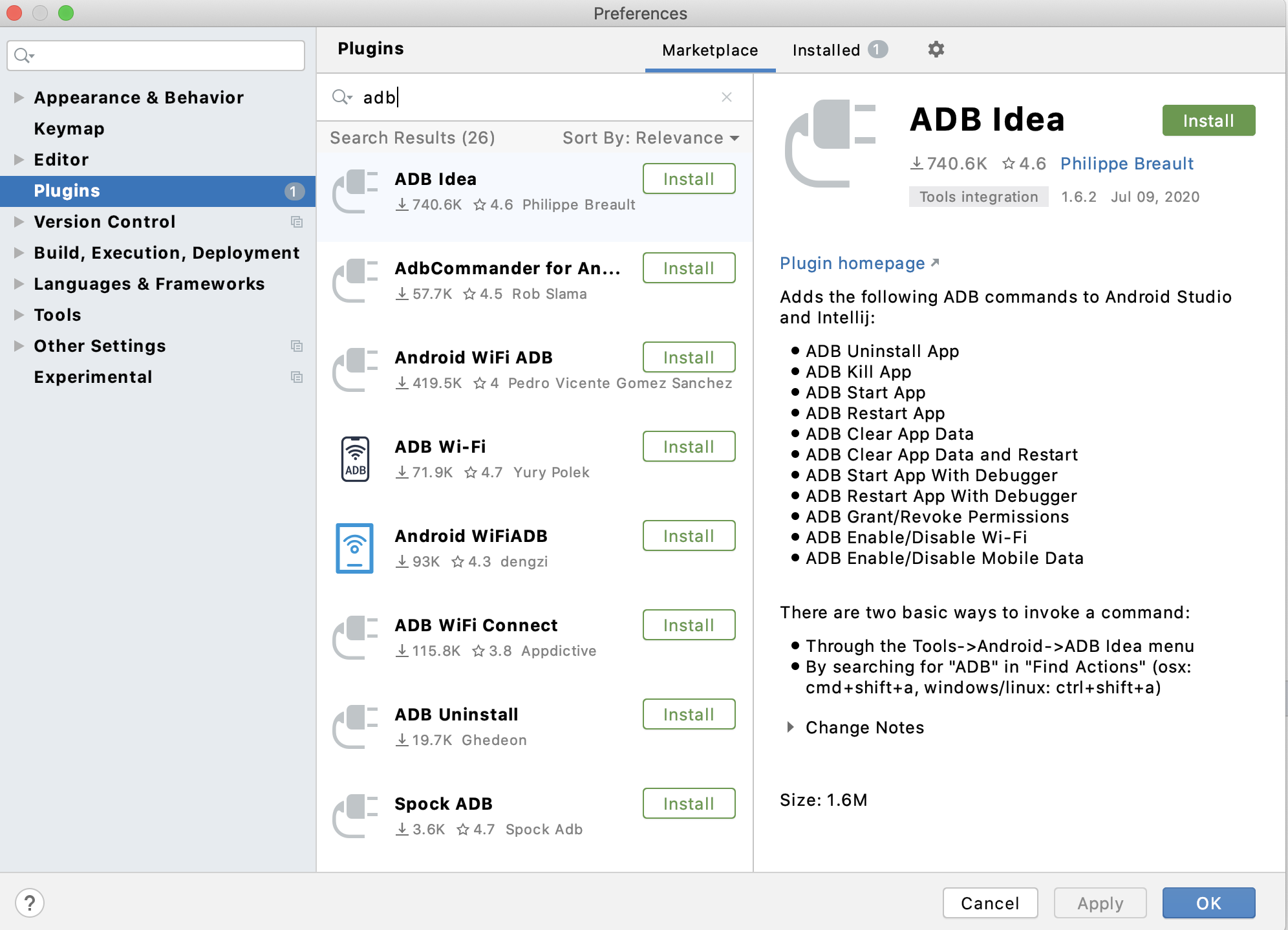Open the plugins gear settings icon

point(936,49)
